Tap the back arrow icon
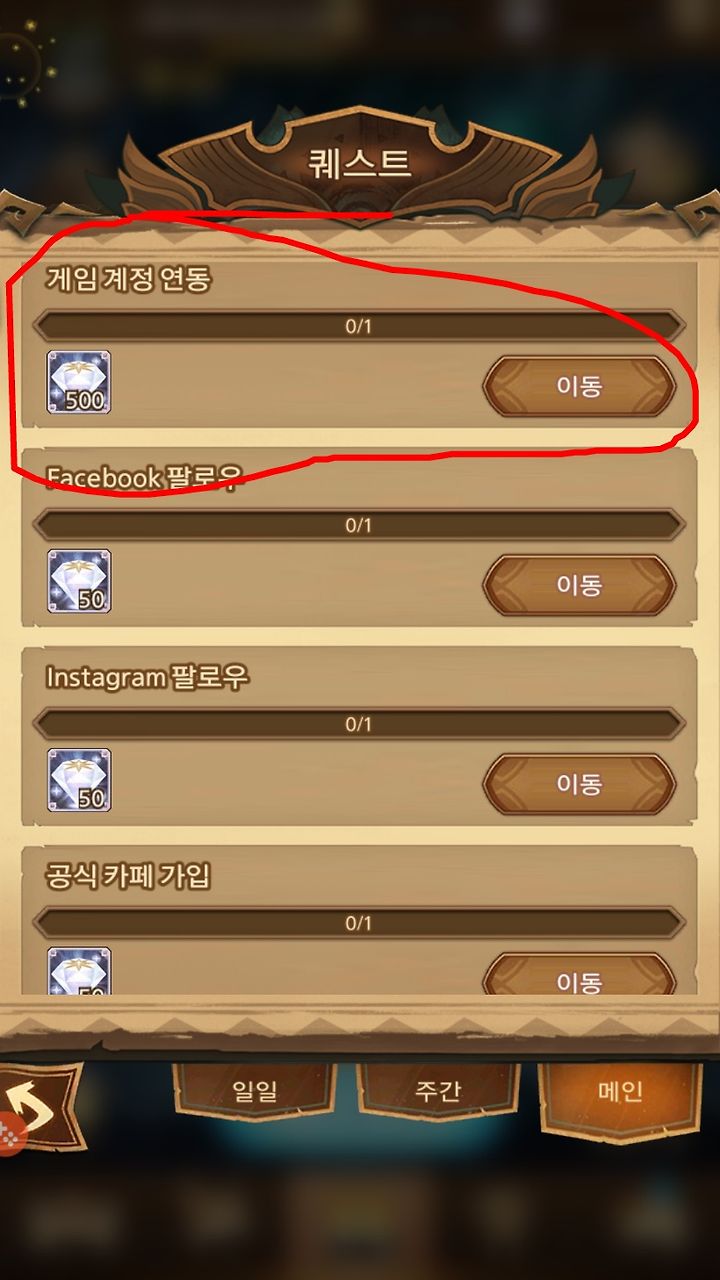The width and height of the screenshot is (720, 1280). tap(42, 1106)
